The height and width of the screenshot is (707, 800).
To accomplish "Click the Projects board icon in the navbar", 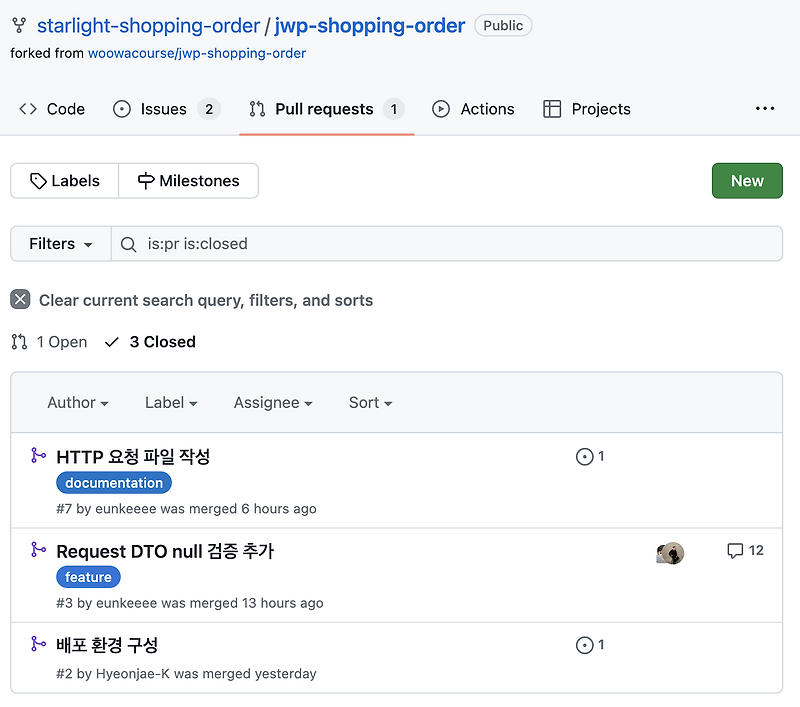I will tap(550, 109).
